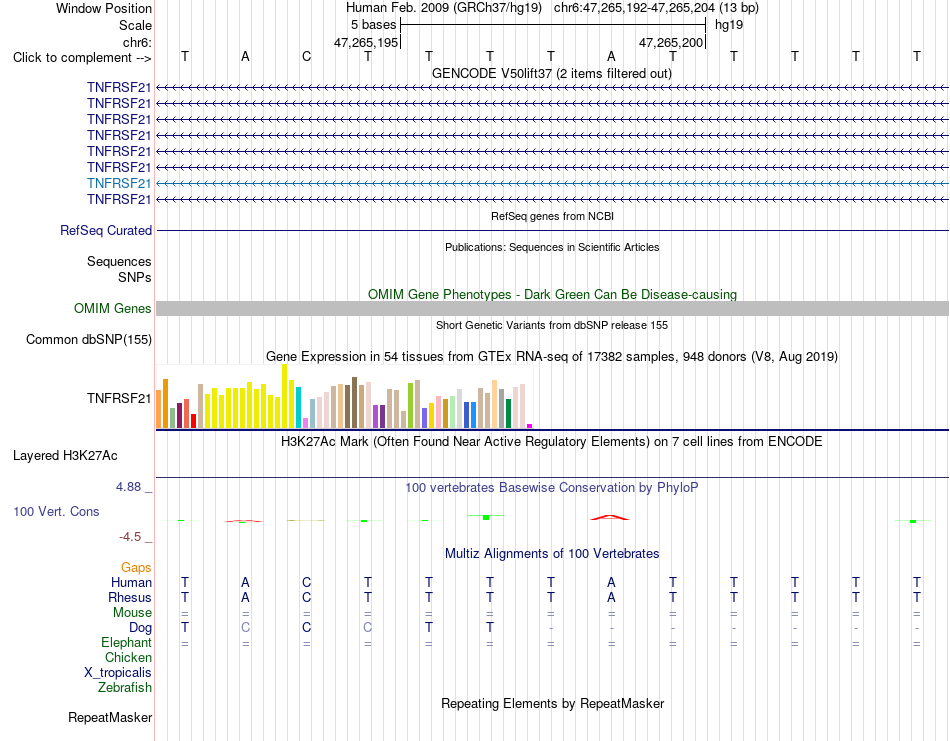Click the RepeatMasker side label
950x741 pixels.
pyautogui.click(x=110, y=717)
